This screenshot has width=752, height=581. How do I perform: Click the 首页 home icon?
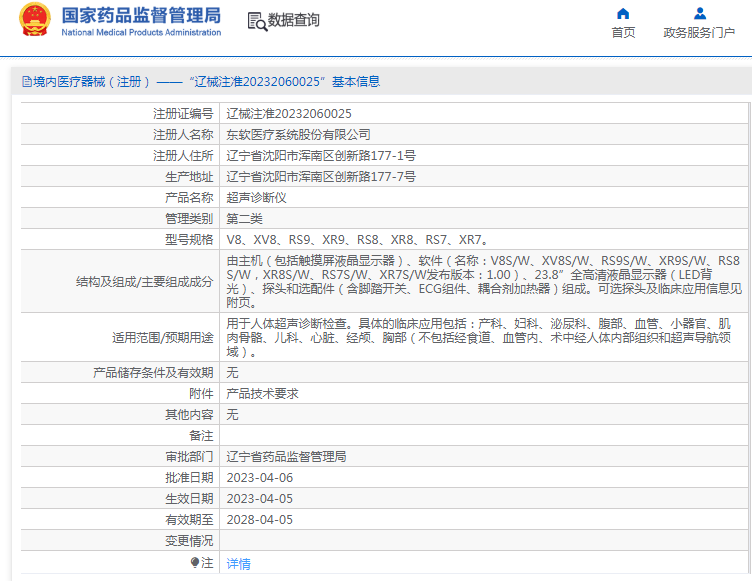623,13
